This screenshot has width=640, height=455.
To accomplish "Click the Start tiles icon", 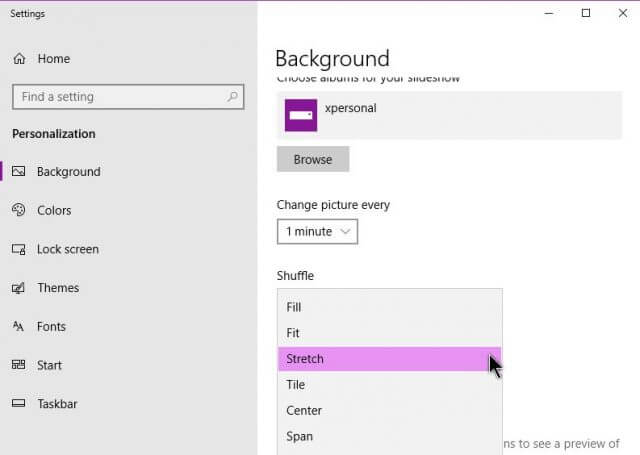I will [18, 364].
